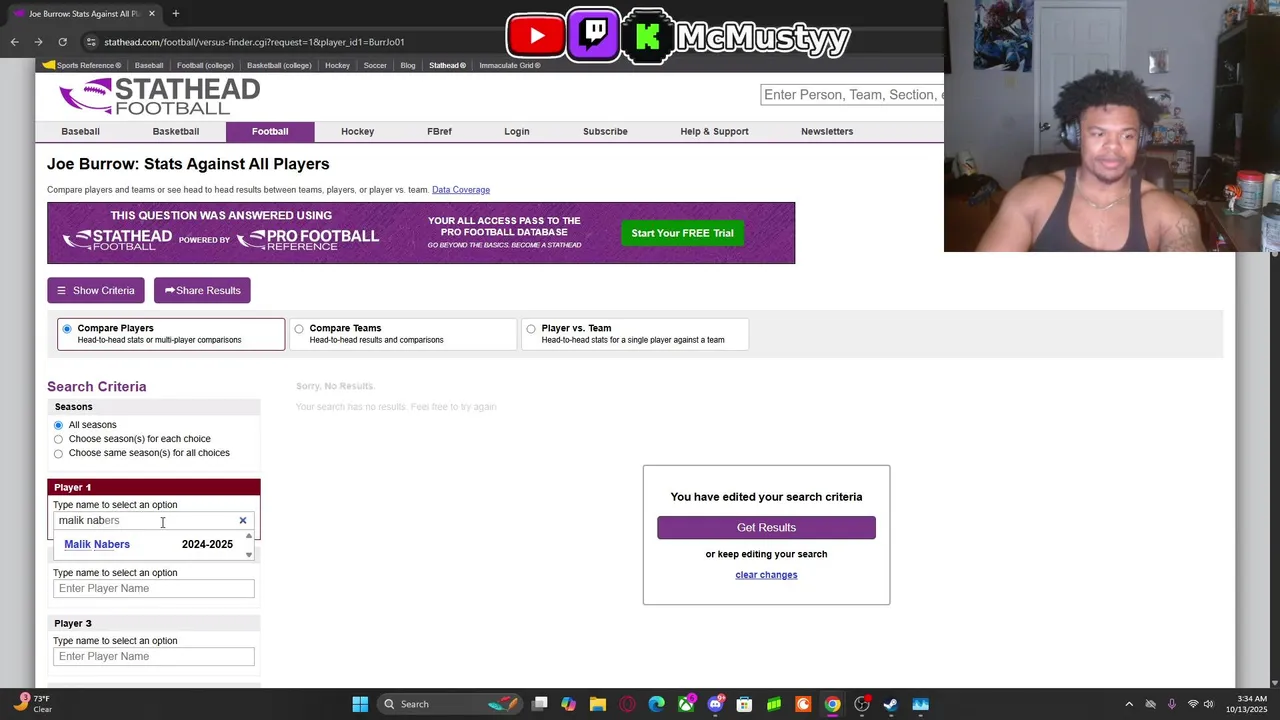Click the Share Results button
Screen dimensions: 1280x720
(202, 290)
